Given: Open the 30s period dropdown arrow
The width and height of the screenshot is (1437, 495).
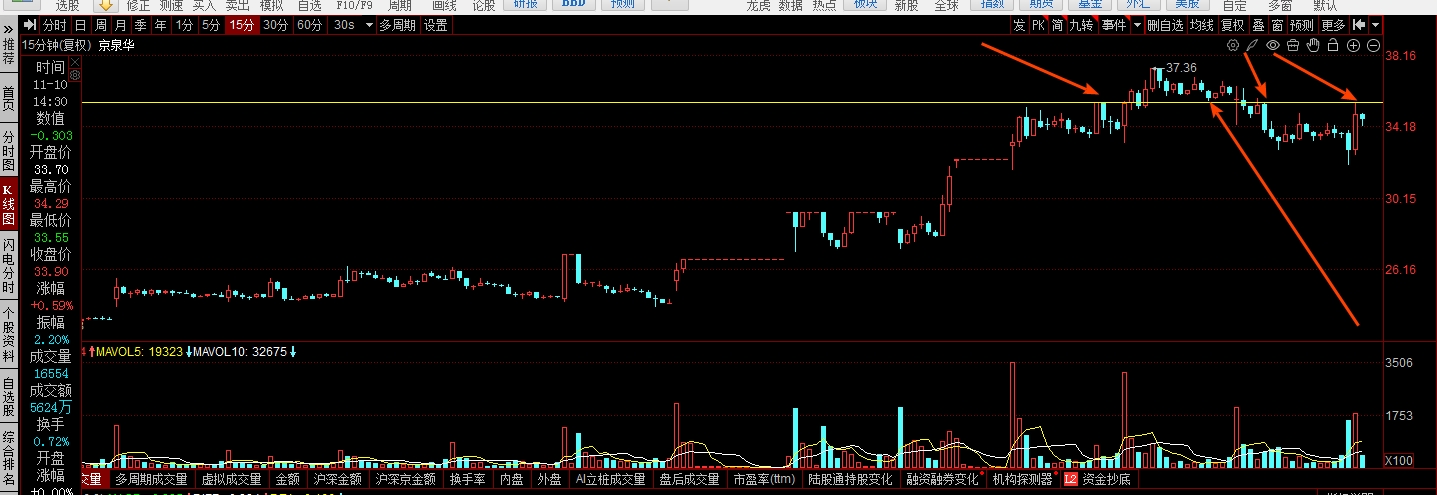Looking at the screenshot, I should point(369,25).
